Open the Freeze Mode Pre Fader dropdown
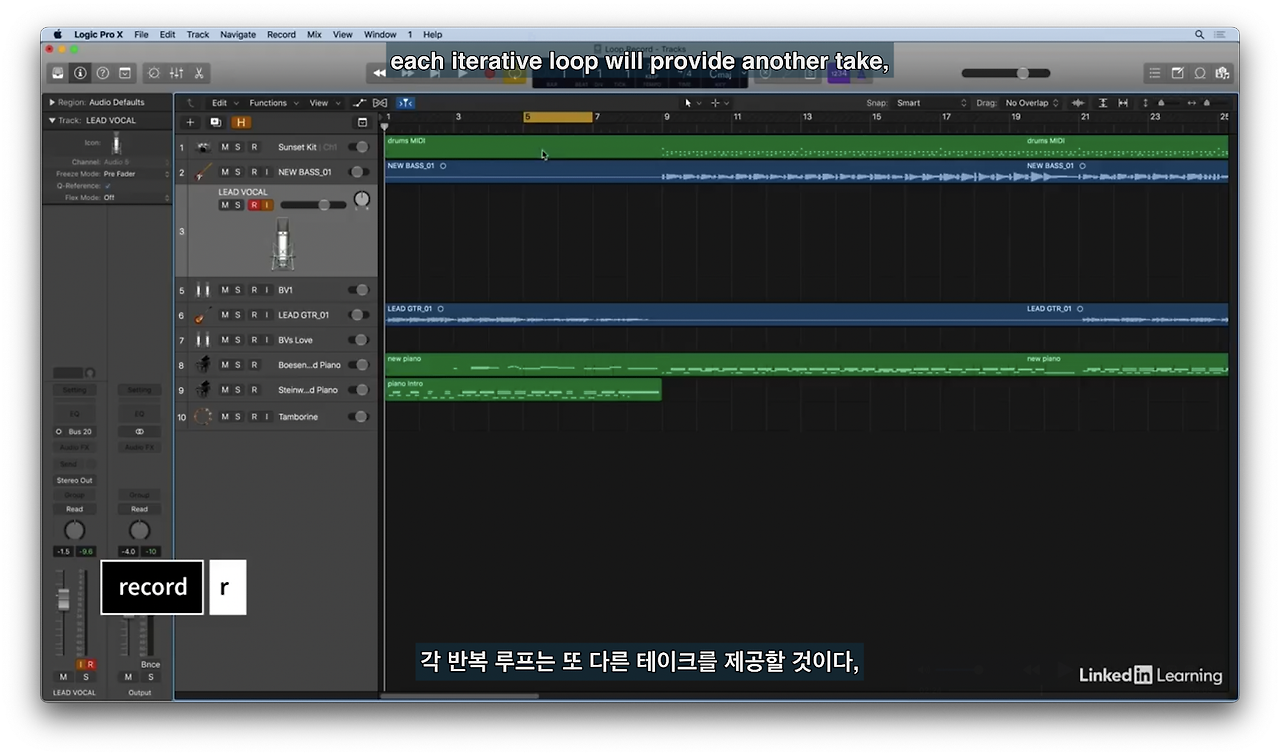Screen dimensions: 1280x756 click(136, 174)
